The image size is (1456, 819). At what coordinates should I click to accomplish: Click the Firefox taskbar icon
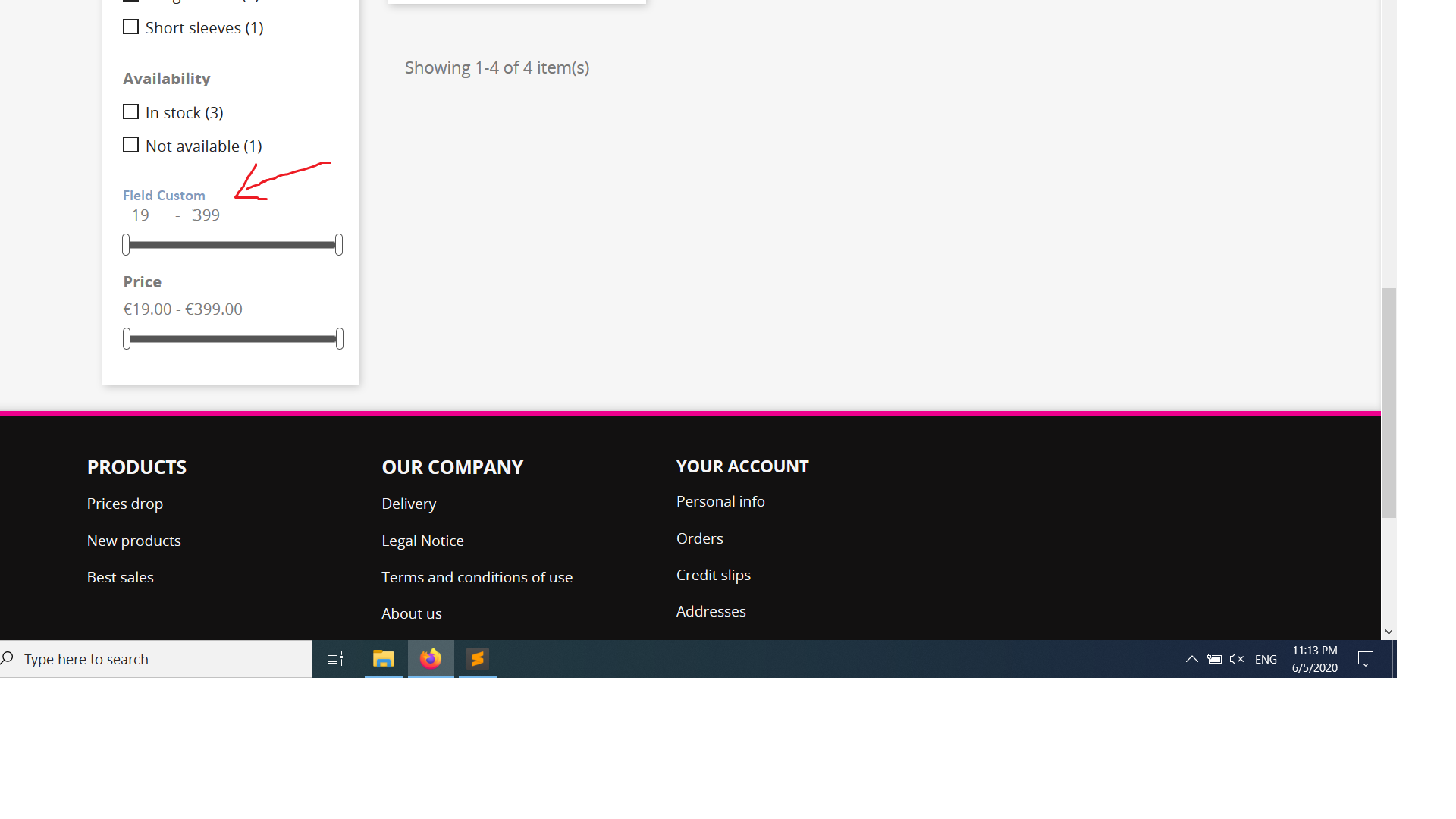[431, 659]
